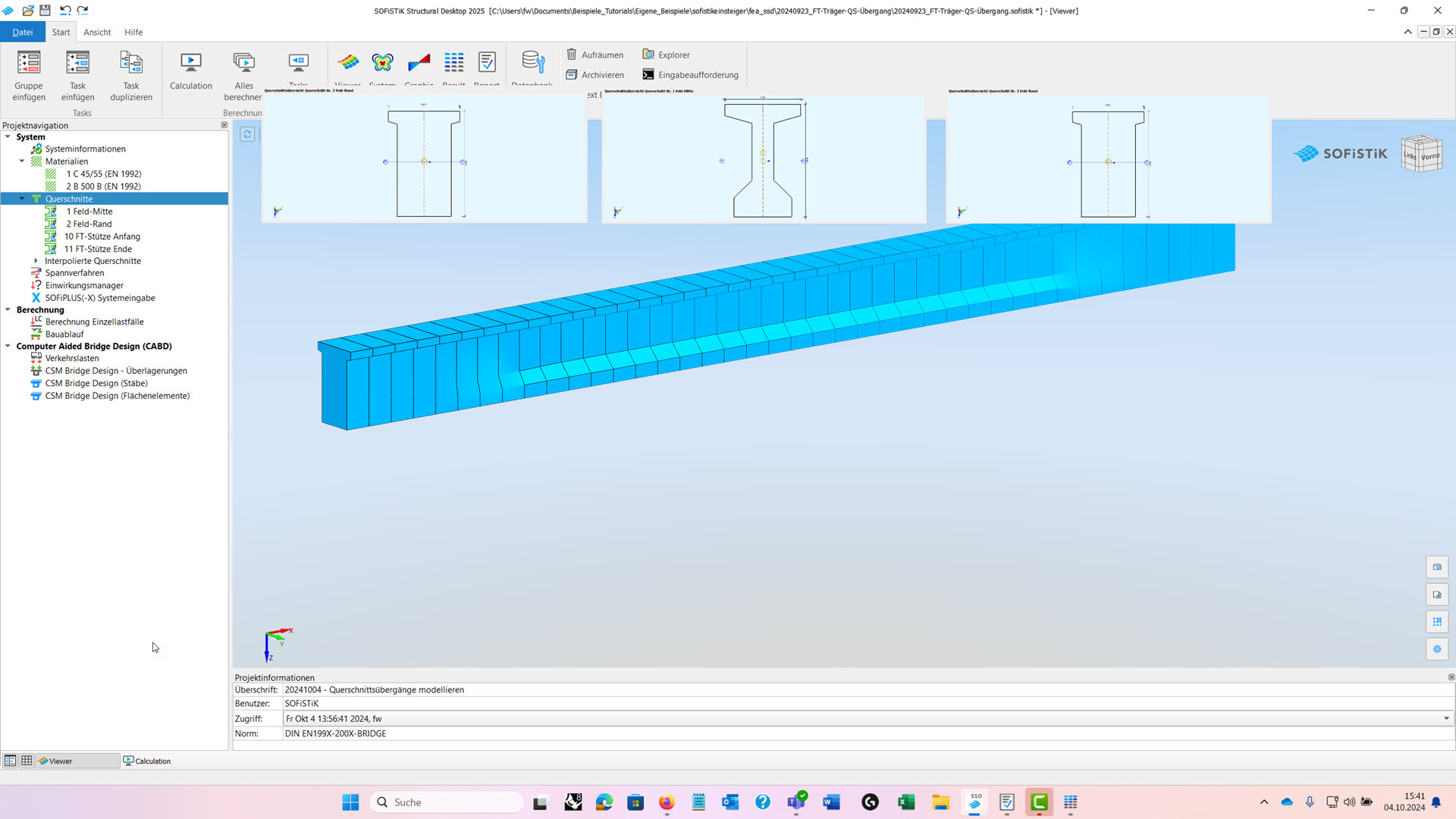Run the Calculation ribbon button
The width and height of the screenshot is (1456, 819).
[191, 63]
